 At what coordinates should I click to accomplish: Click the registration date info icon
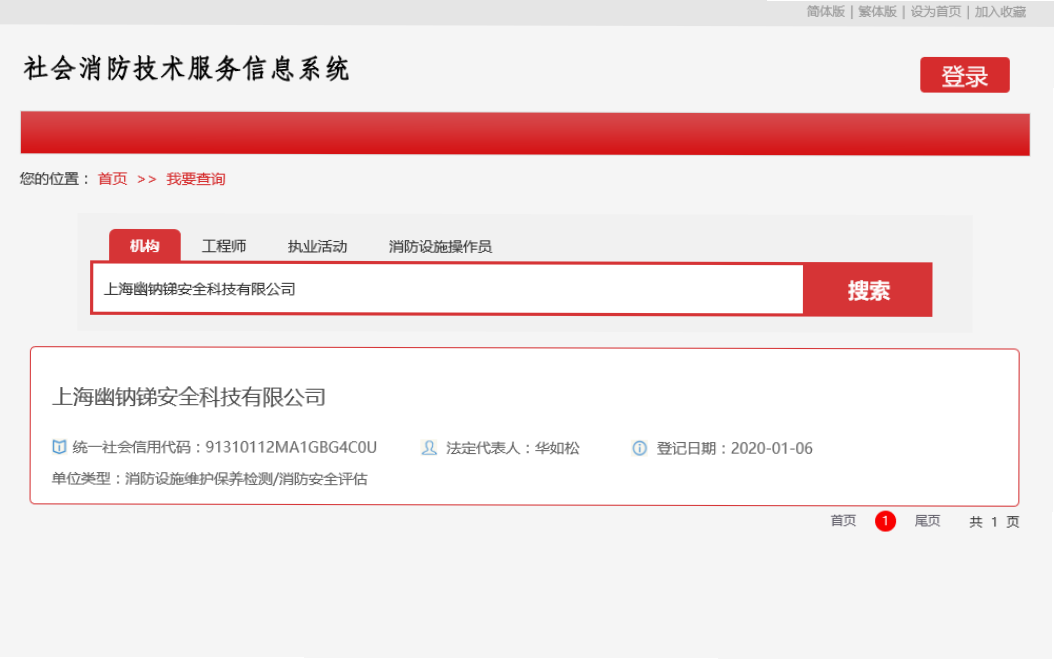tap(640, 448)
